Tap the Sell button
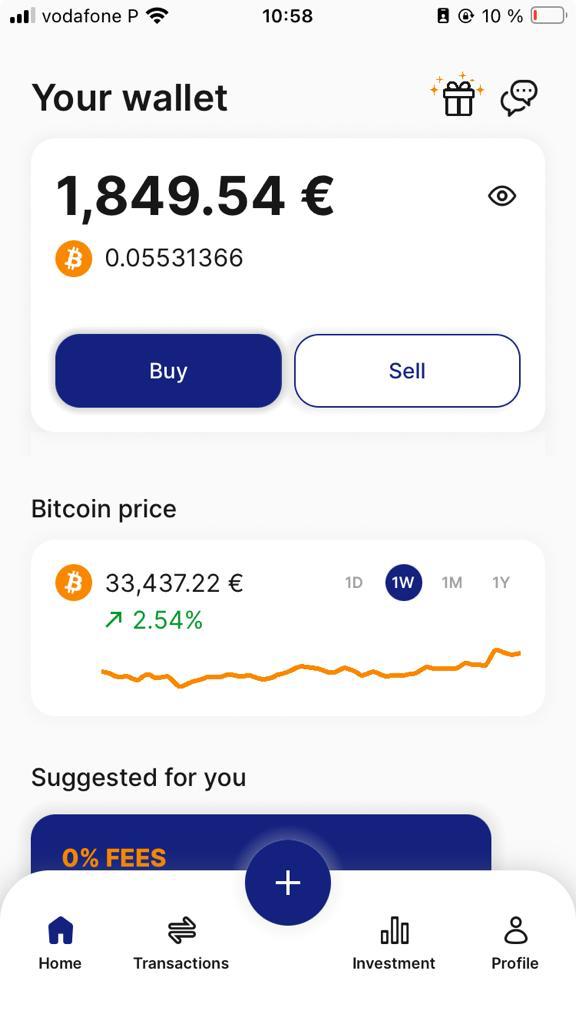 407,371
